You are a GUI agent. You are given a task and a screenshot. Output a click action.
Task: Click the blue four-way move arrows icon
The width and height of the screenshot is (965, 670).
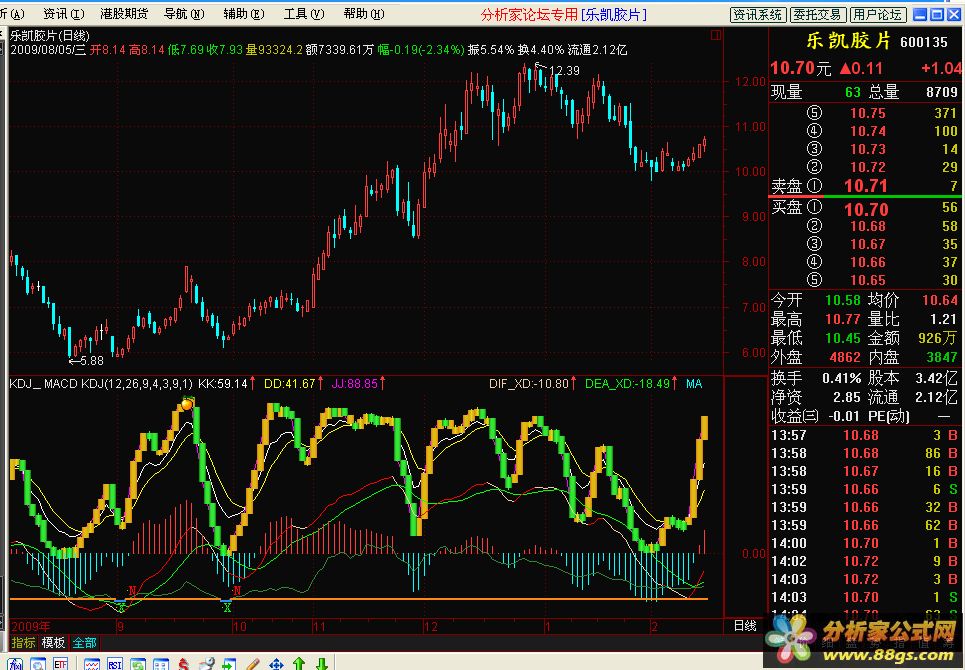tap(276, 664)
